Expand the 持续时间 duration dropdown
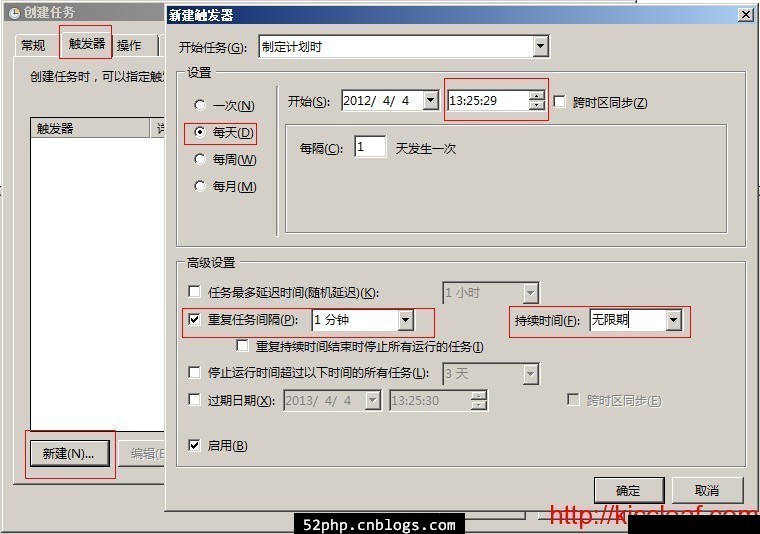Viewport: 760px width, 534px height. tap(673, 320)
